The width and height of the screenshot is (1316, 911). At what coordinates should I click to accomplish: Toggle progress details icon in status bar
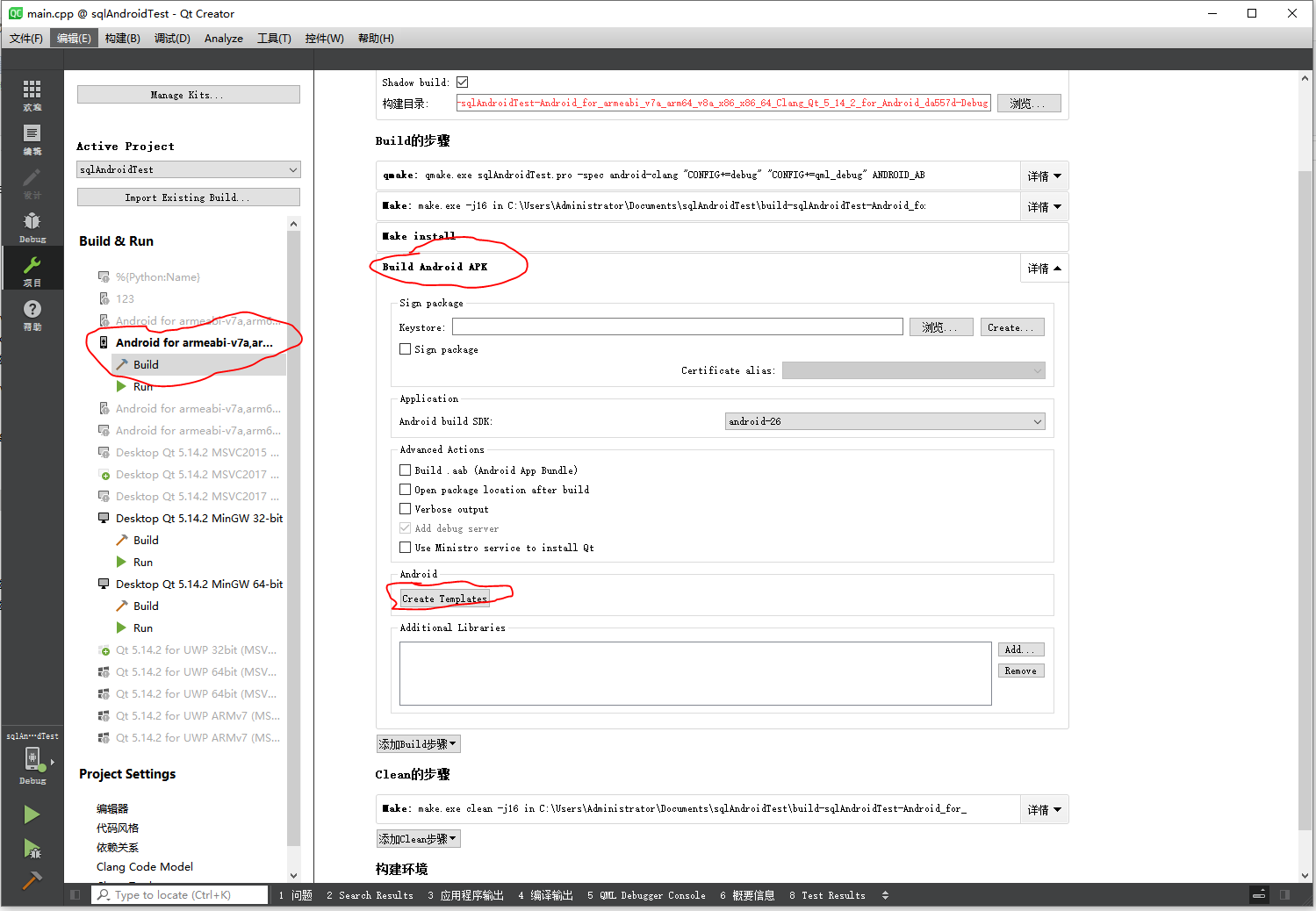[x=1259, y=895]
